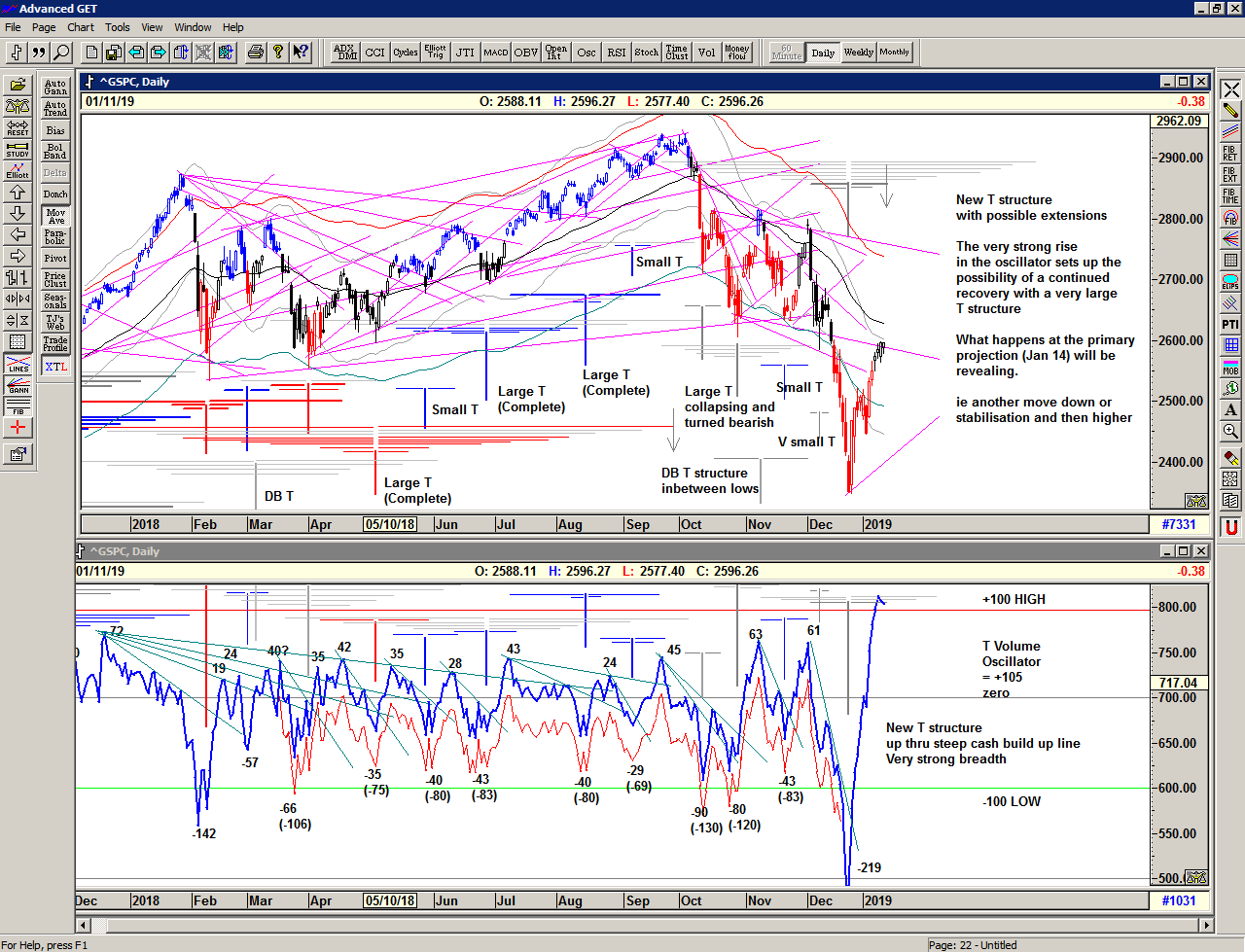The height and width of the screenshot is (952, 1245).
Task: Click the RESET chart icon
Action: [x=18, y=127]
